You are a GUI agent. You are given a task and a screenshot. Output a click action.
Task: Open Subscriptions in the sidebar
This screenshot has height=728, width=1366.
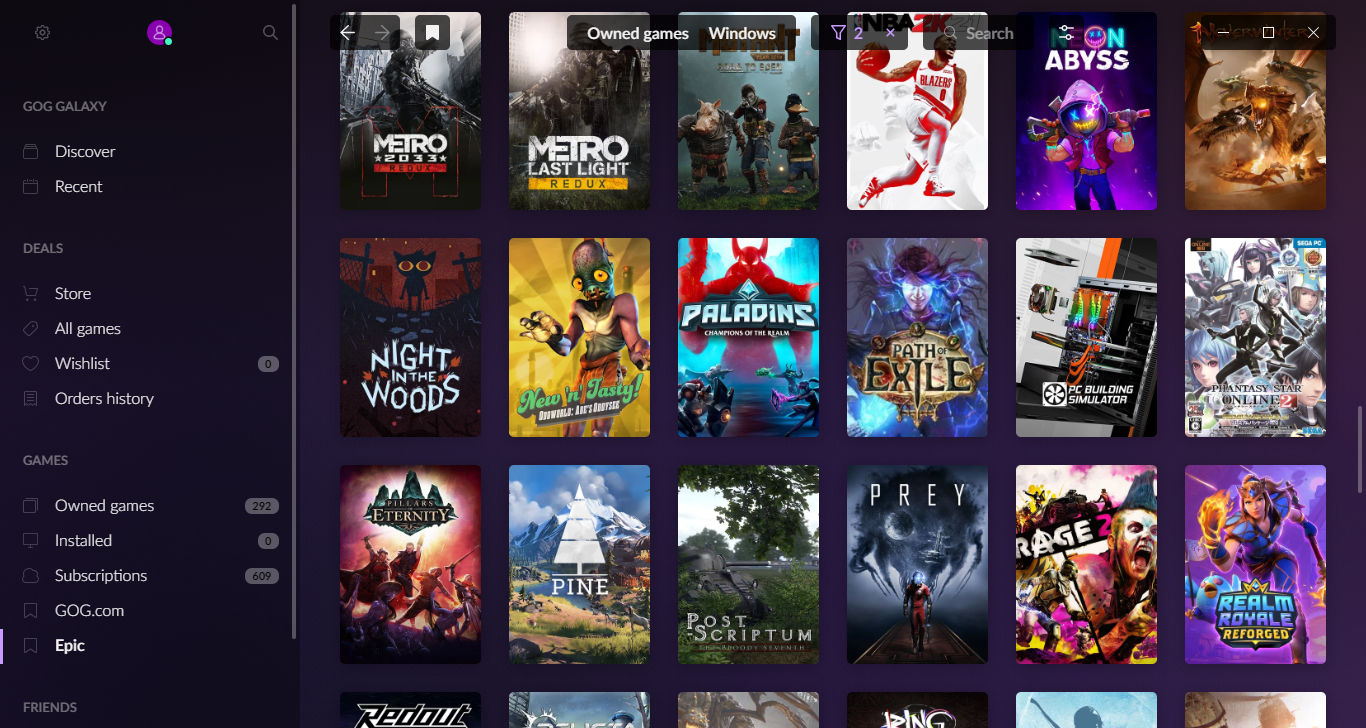[101, 575]
